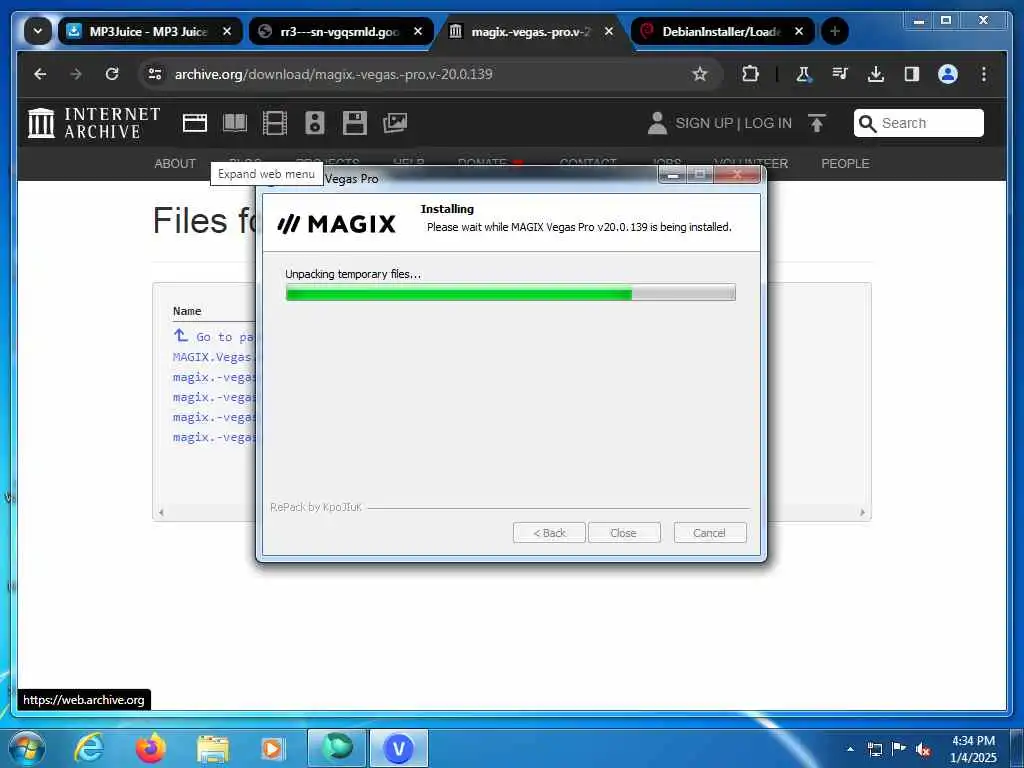
Task: Click the Internet Archive search field
Action: tap(918, 123)
